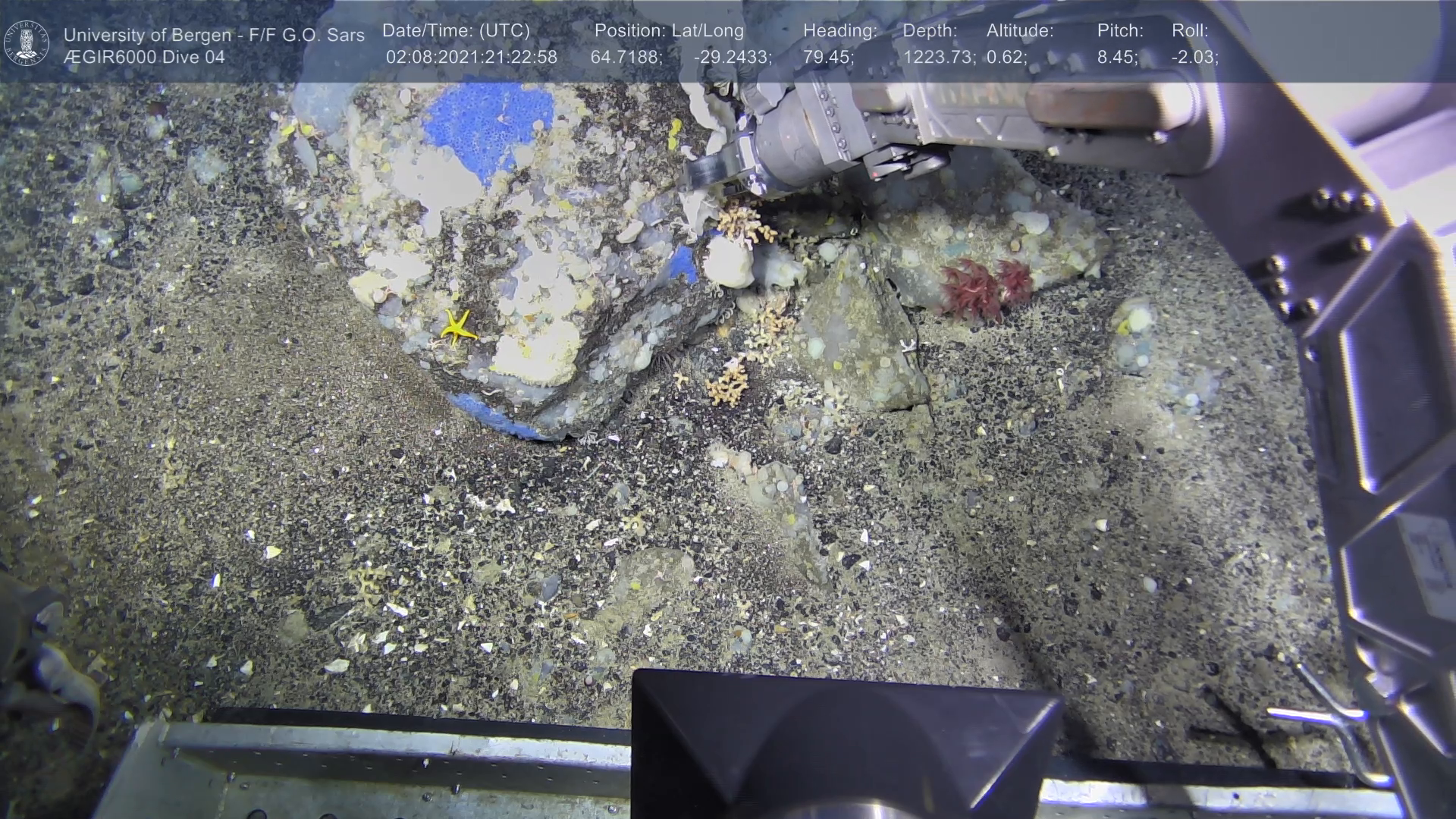Click the yellow starfish on the rock
The width and height of the screenshot is (1456, 819).
457,328
